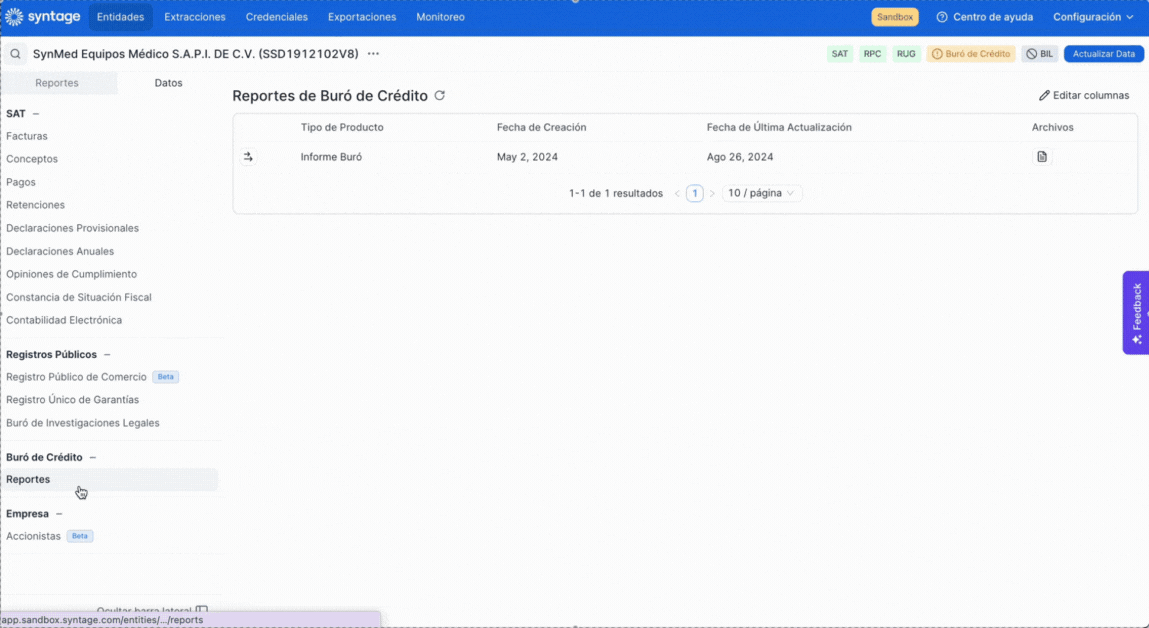Click the Fecha de Creación column header
The width and height of the screenshot is (1149, 628).
click(542, 128)
